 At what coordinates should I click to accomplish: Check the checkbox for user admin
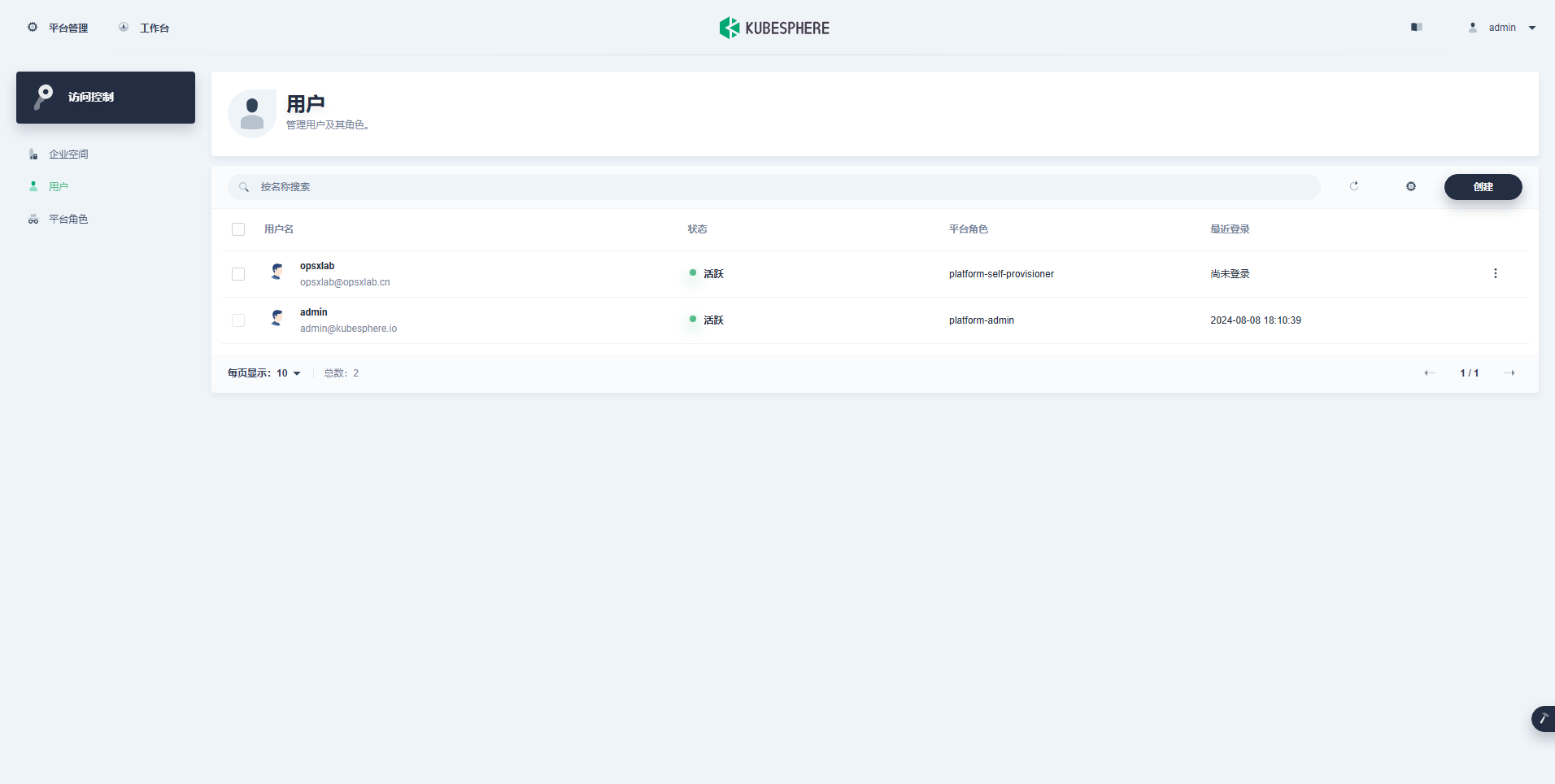pos(238,320)
